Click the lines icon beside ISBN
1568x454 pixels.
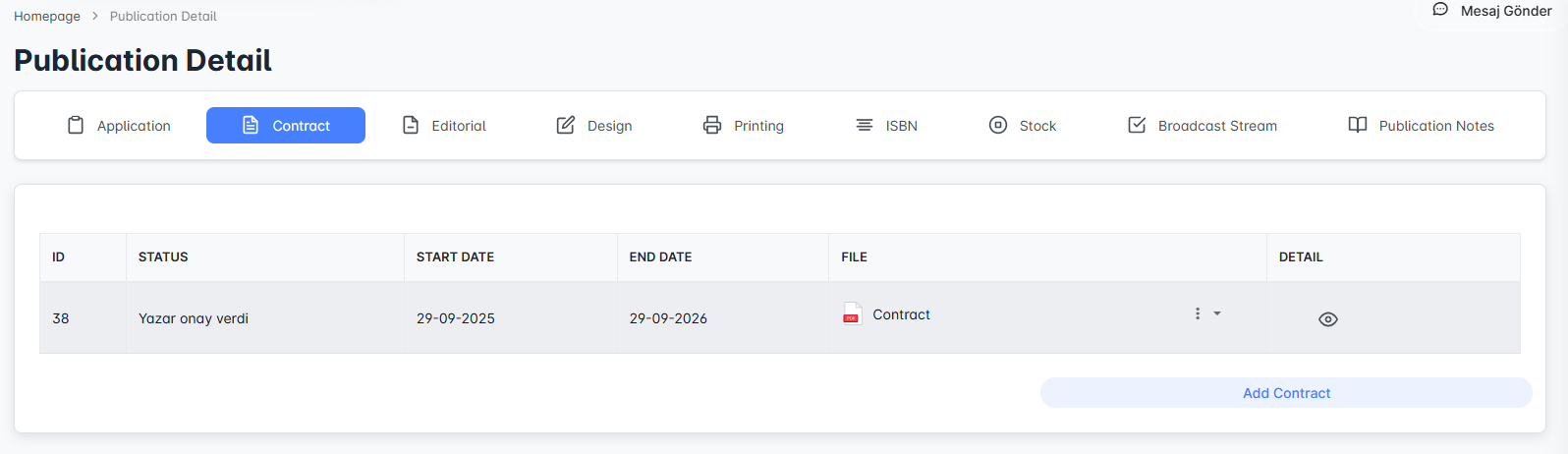point(865,125)
